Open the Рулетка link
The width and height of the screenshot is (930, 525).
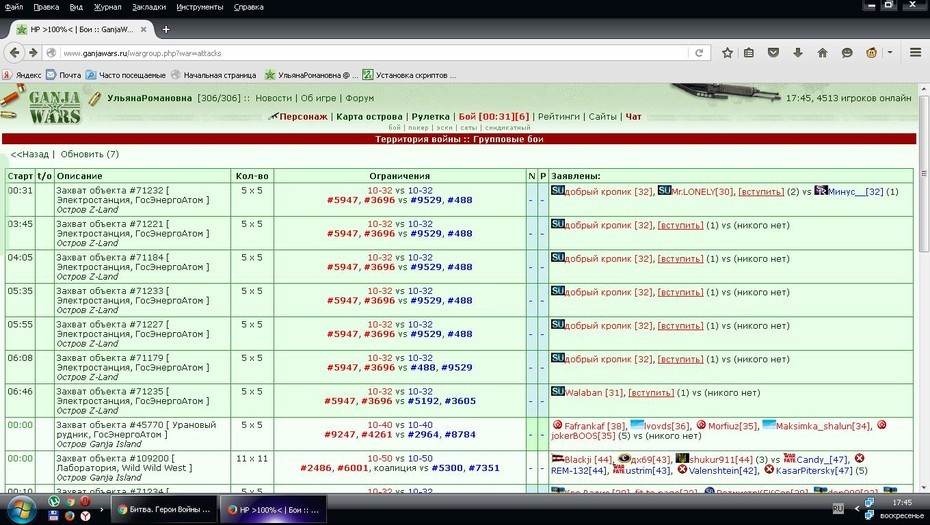[x=430, y=116]
